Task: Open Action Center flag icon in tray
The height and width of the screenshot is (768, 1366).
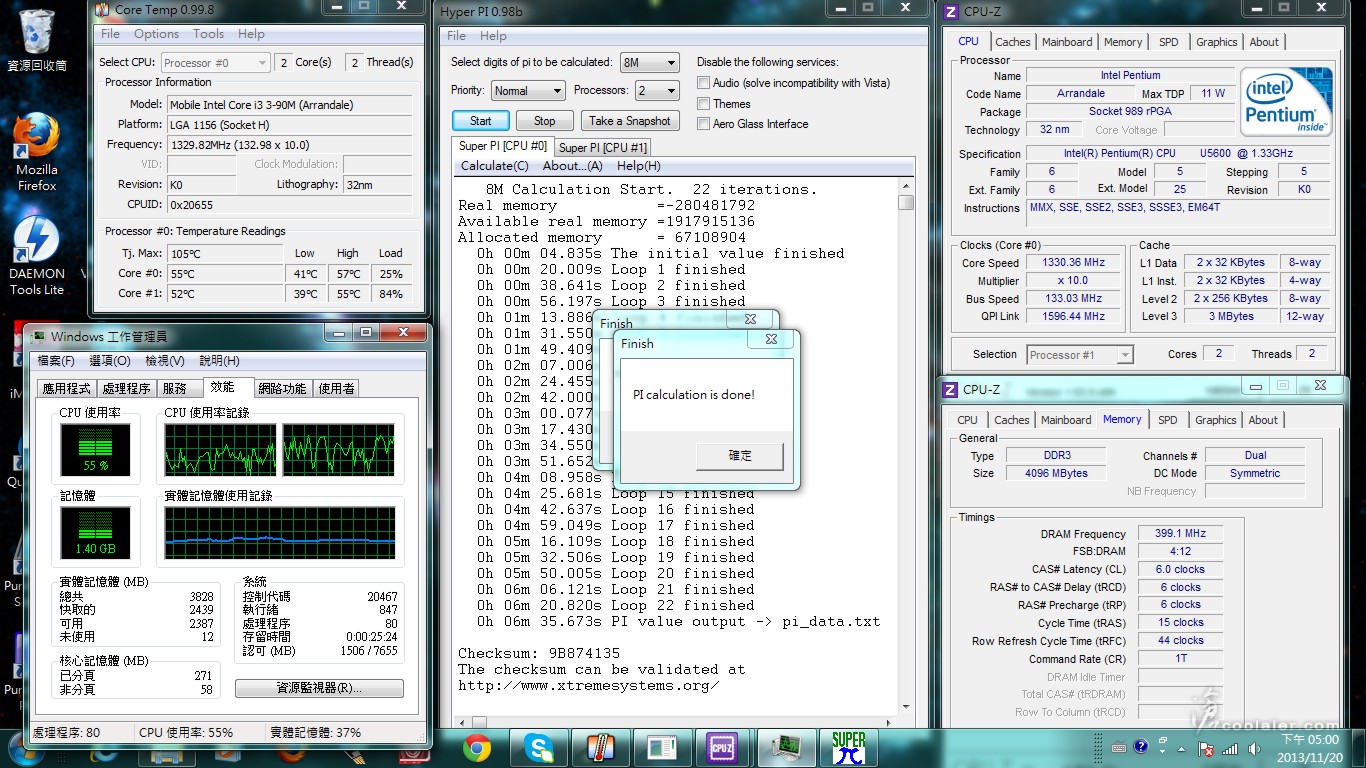Action: 1207,747
